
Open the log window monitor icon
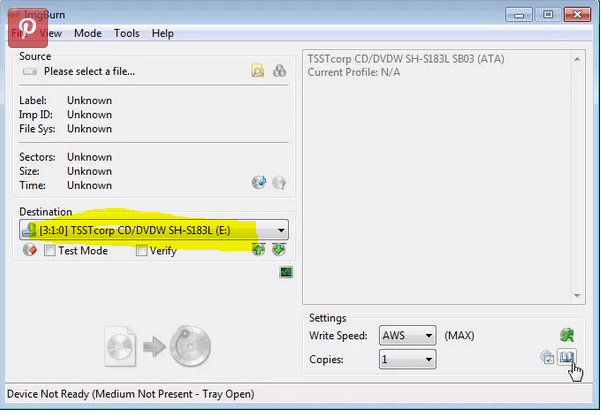pyautogui.click(x=286, y=272)
